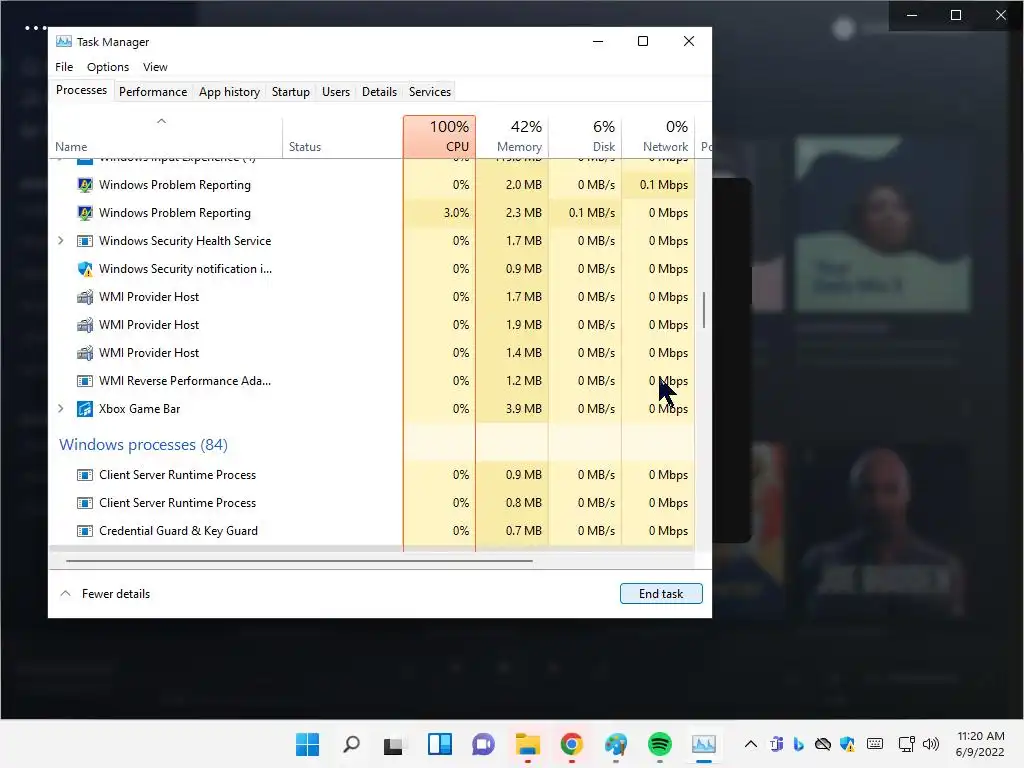Click the horizontal scrollbar in process list

299,560
